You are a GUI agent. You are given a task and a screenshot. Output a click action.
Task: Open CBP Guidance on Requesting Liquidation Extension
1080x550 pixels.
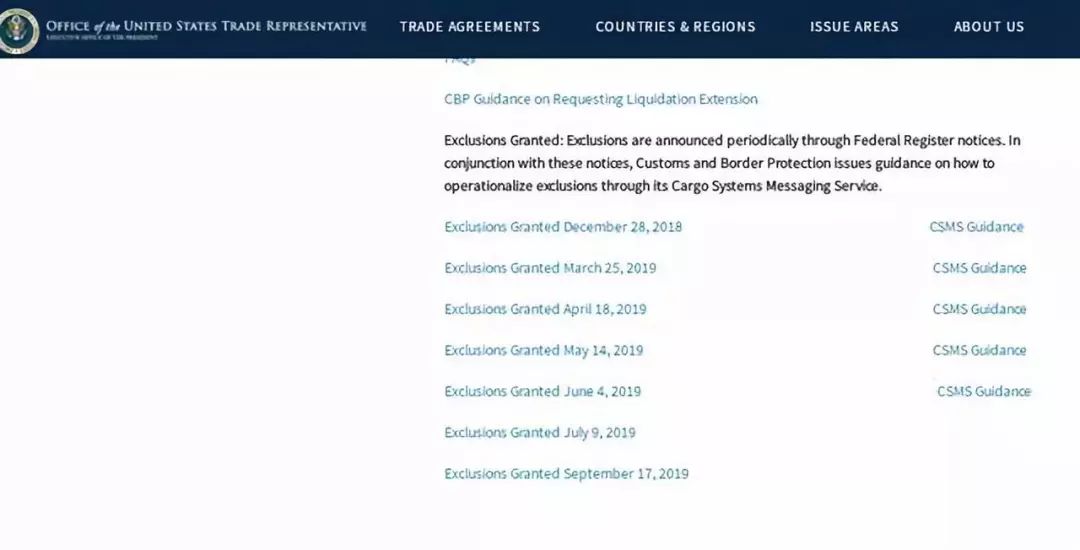(601, 99)
